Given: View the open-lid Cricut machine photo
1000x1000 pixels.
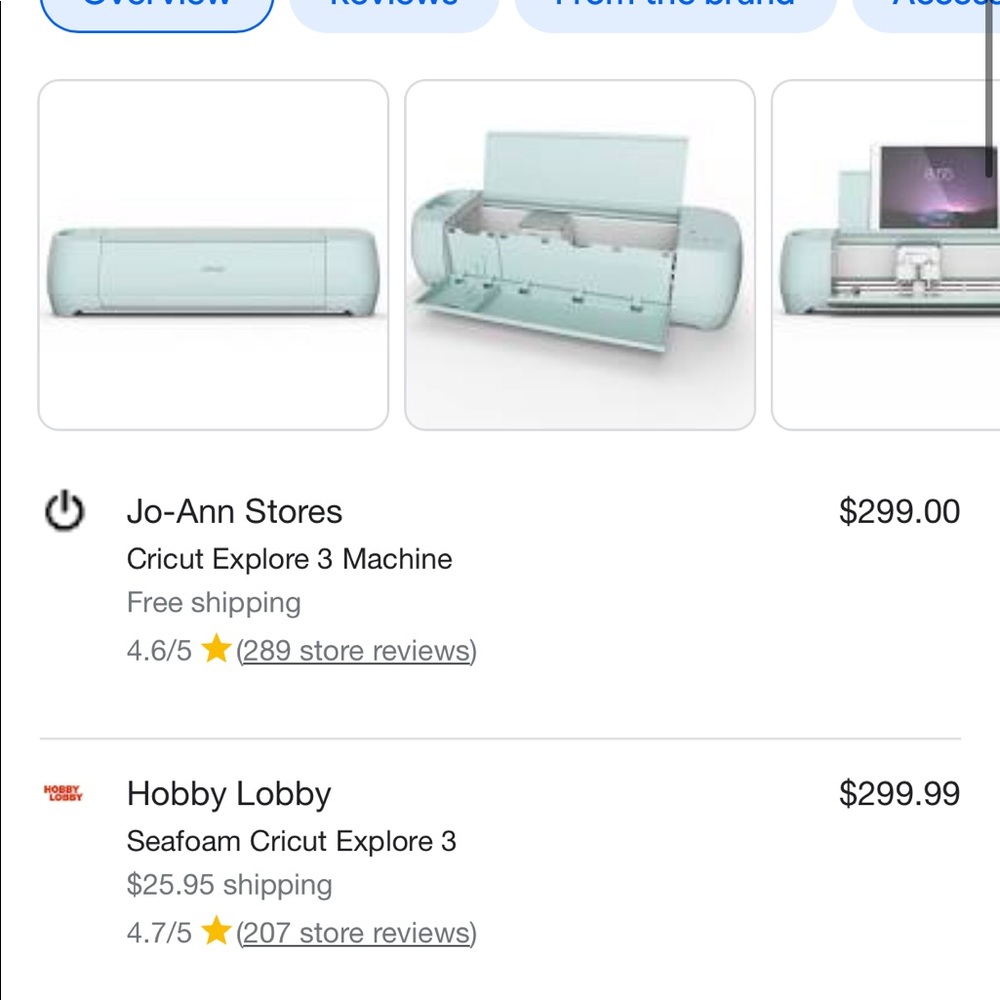Looking at the screenshot, I should [580, 255].
